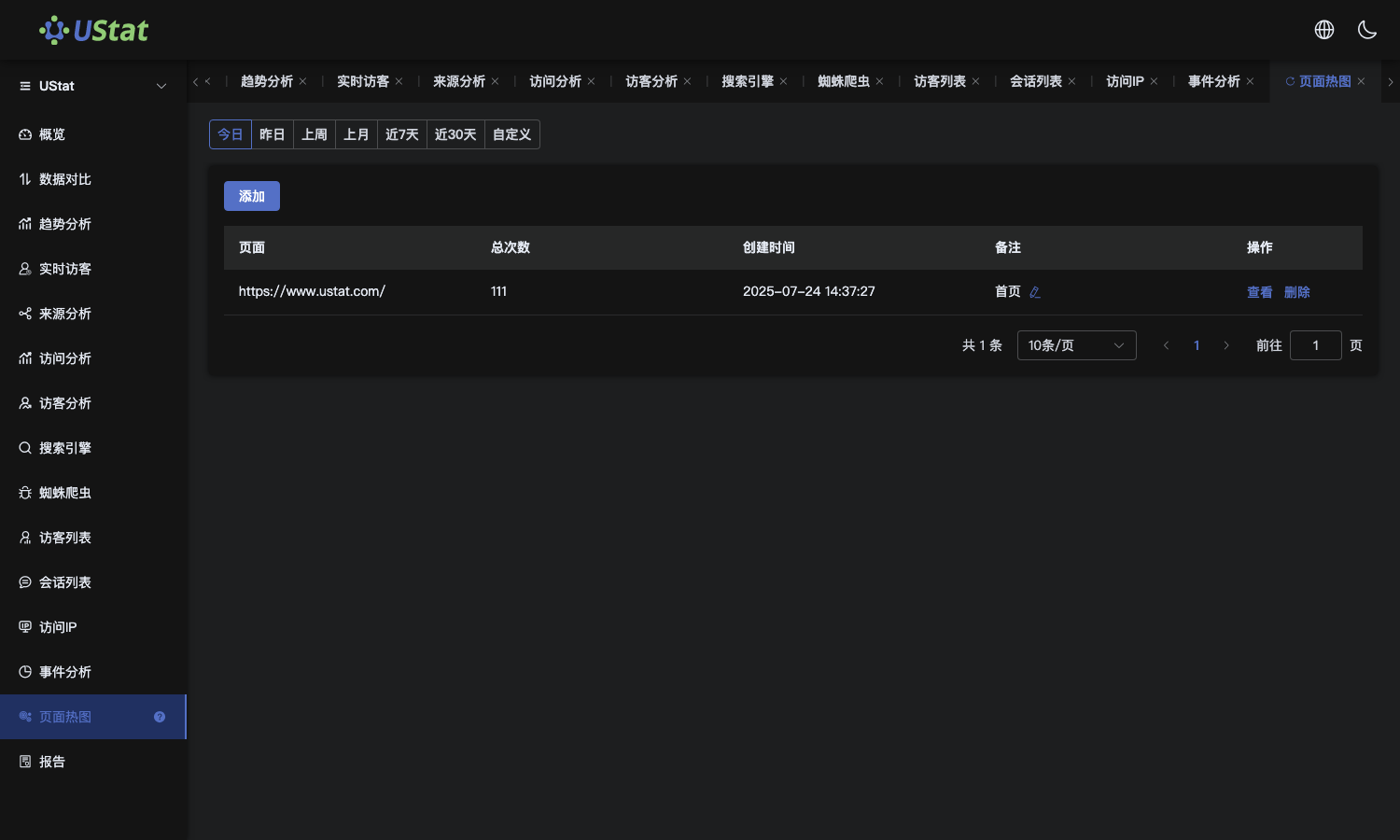Switch to 访问分析 tab

pyautogui.click(x=555, y=81)
